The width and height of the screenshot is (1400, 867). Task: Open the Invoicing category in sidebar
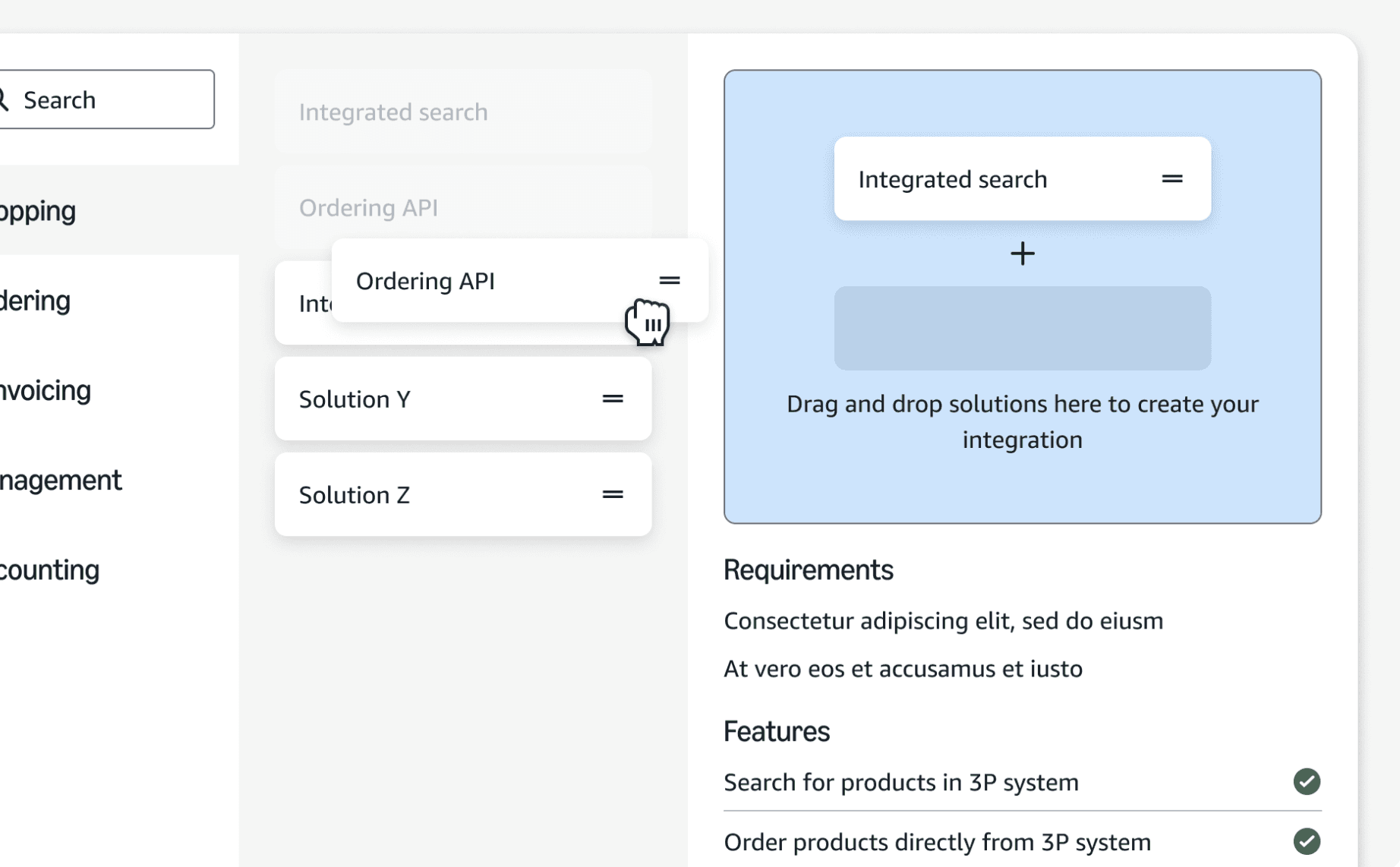point(46,390)
